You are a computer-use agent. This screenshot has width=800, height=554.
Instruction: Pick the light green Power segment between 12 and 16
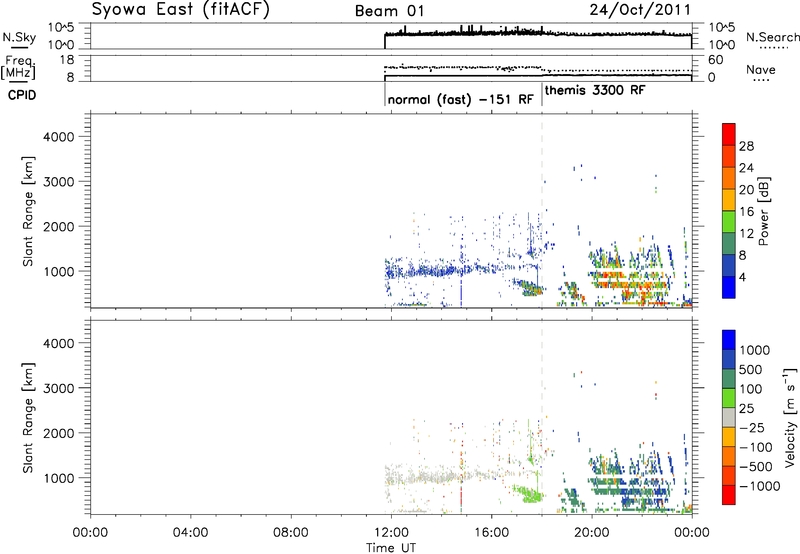point(729,221)
